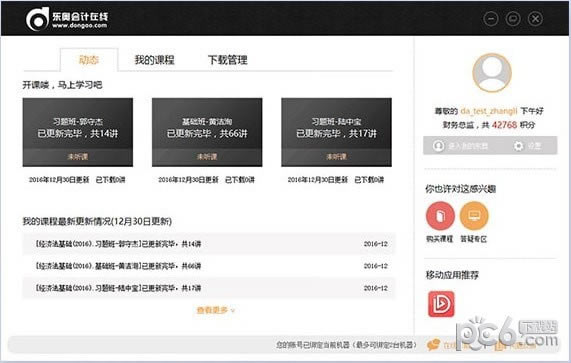571x363 pixels.
Task: Click the account-bound-machine status message
Action: 346,345
